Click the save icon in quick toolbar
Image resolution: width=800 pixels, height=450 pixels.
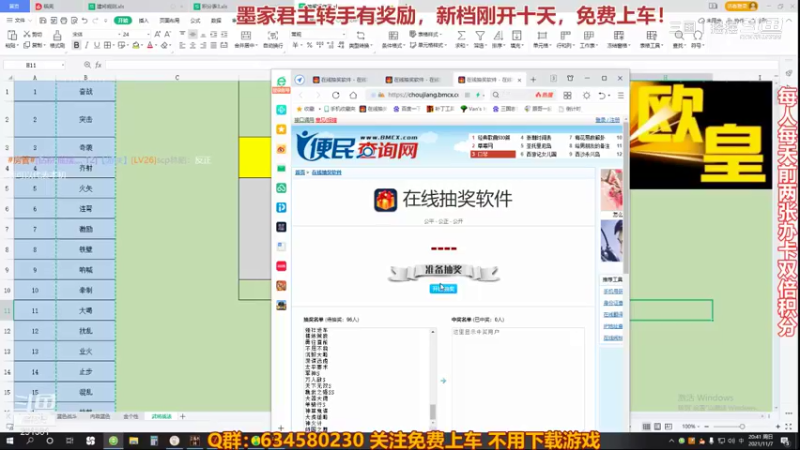43,20
